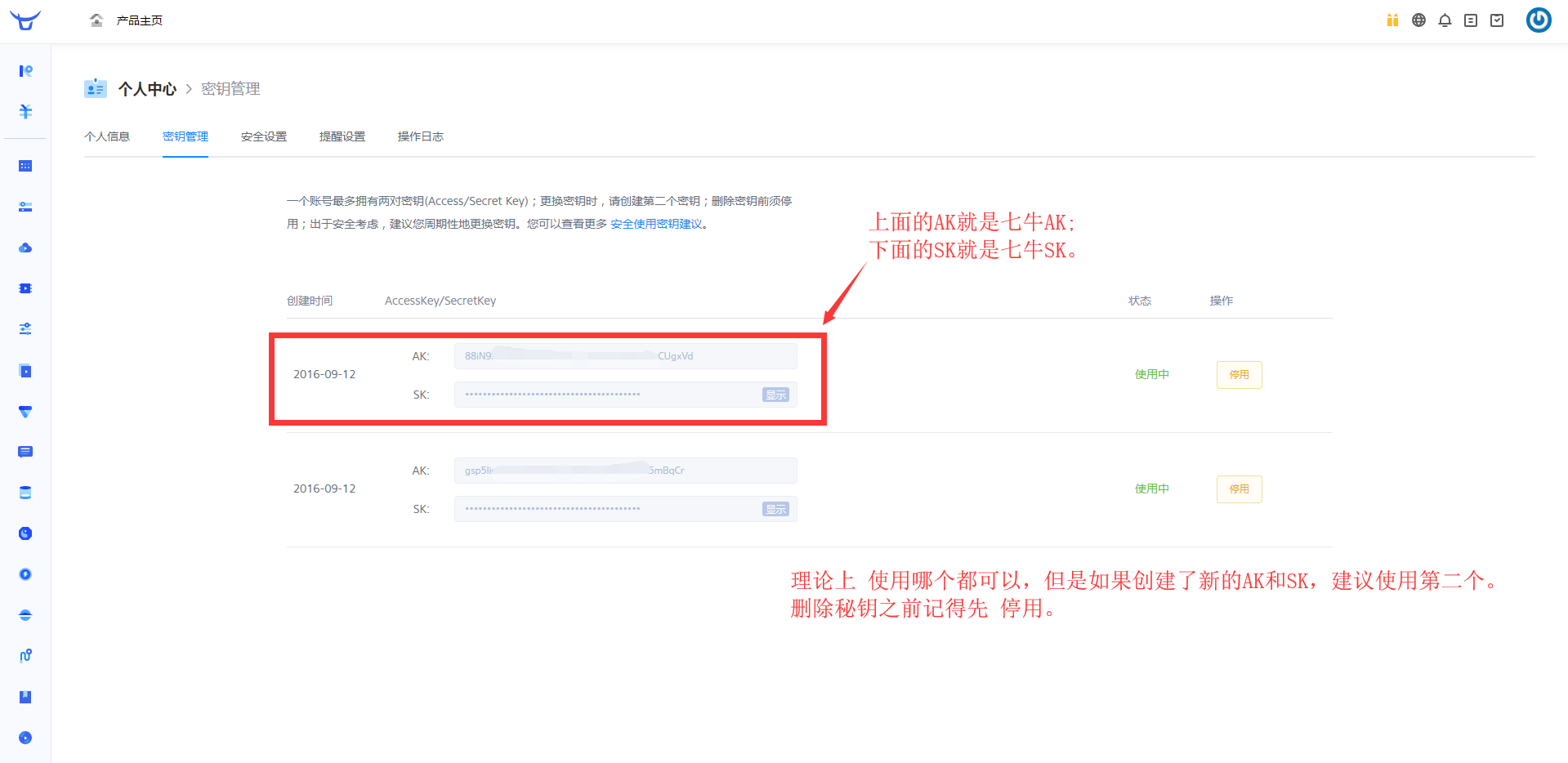View the 操作日志 tab

pos(421,136)
